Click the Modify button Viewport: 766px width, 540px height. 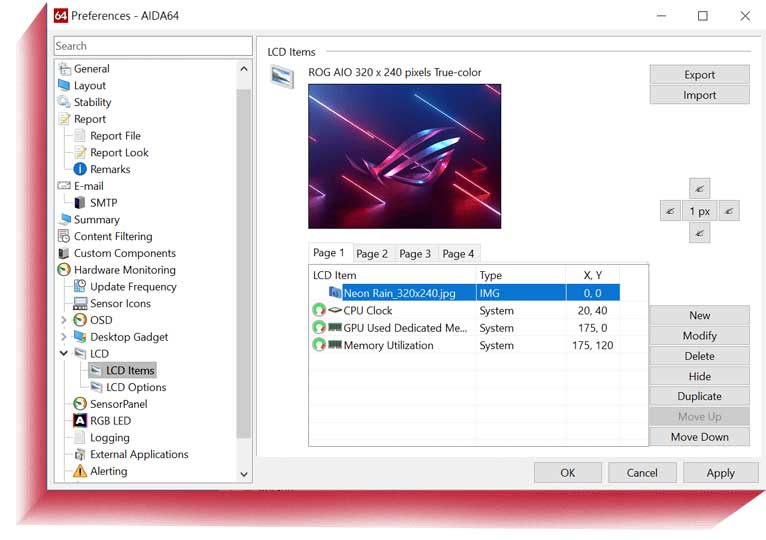coord(699,336)
